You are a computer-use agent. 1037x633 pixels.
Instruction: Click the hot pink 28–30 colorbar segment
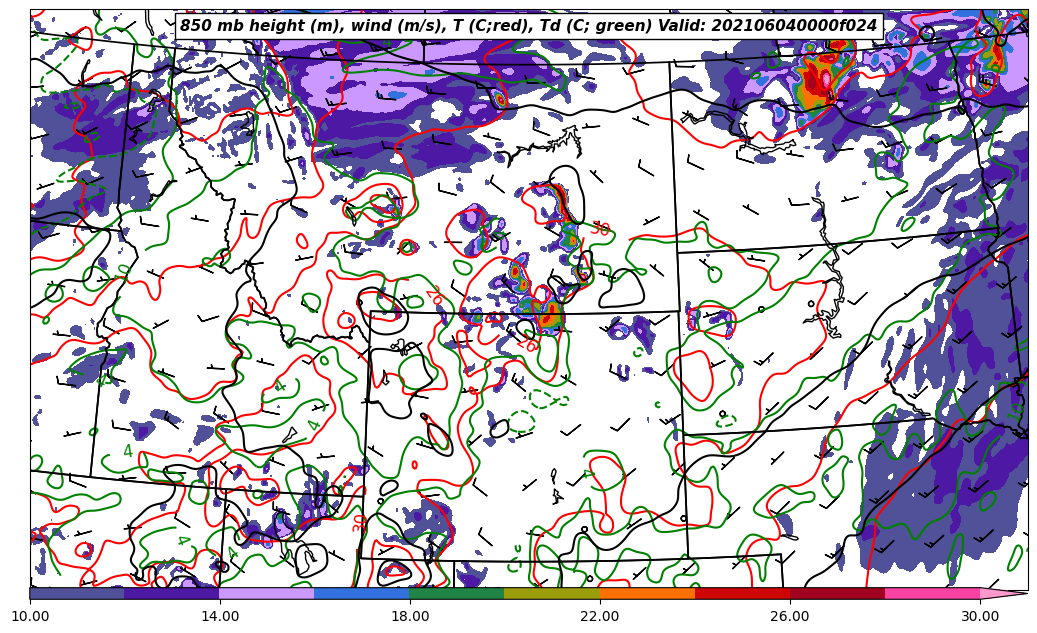pyautogui.click(x=933, y=593)
